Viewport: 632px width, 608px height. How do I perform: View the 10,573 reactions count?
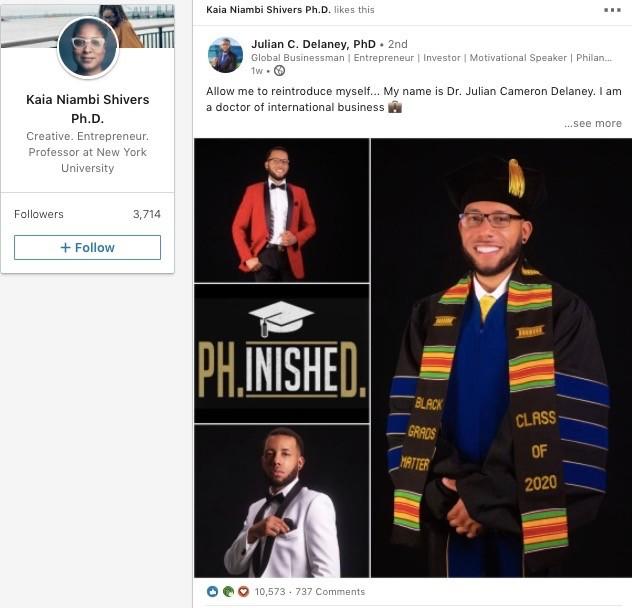coord(270,592)
